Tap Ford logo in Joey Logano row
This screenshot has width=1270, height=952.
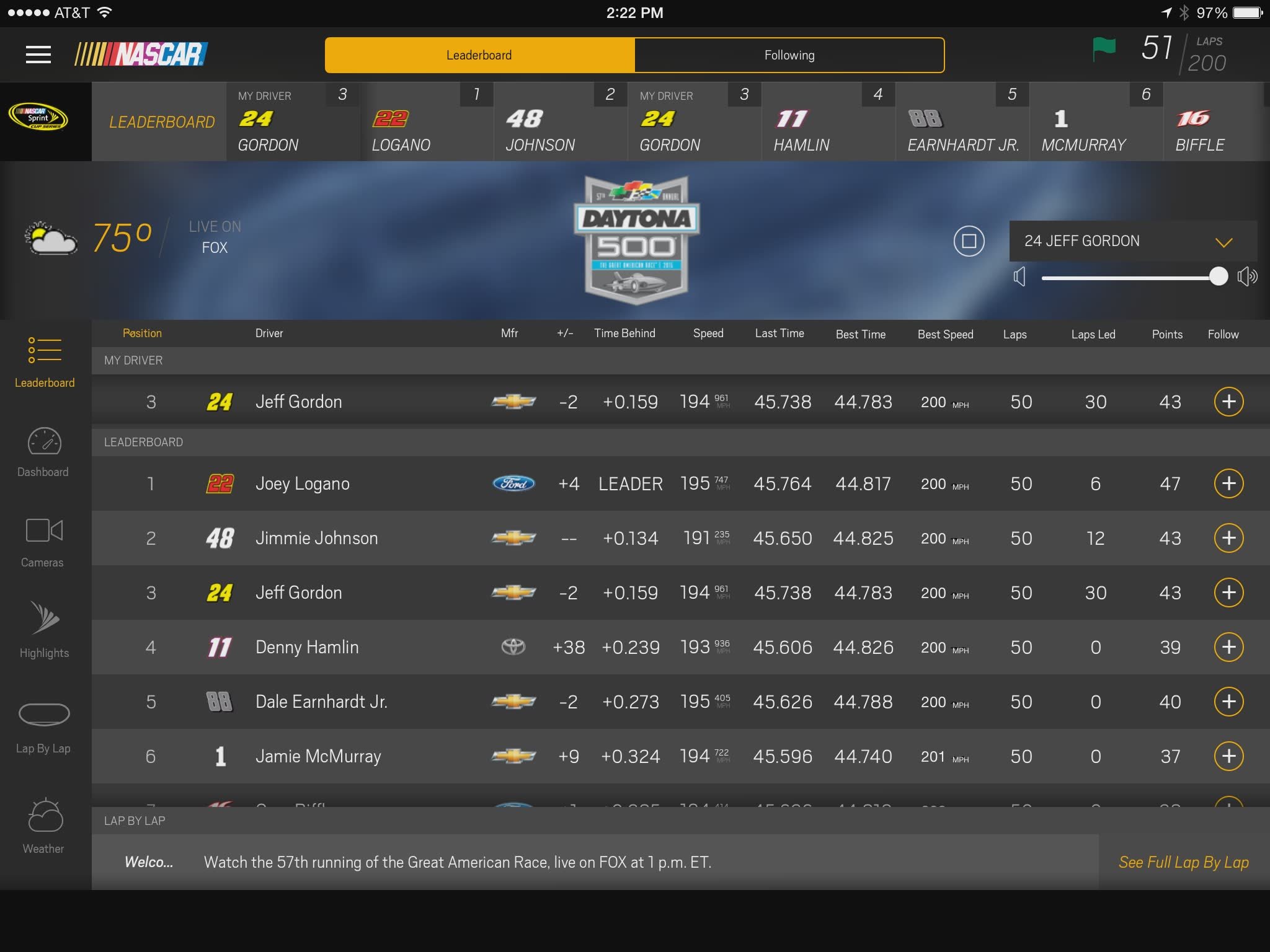[513, 483]
